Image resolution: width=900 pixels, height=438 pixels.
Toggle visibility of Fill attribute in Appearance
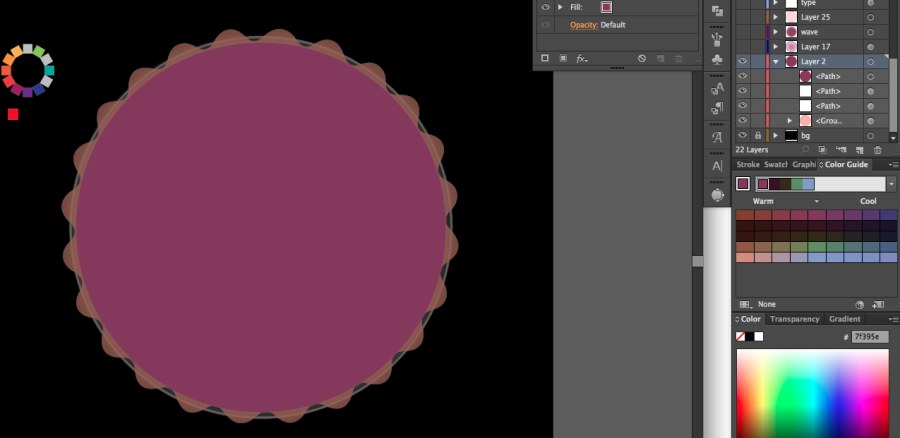545,7
